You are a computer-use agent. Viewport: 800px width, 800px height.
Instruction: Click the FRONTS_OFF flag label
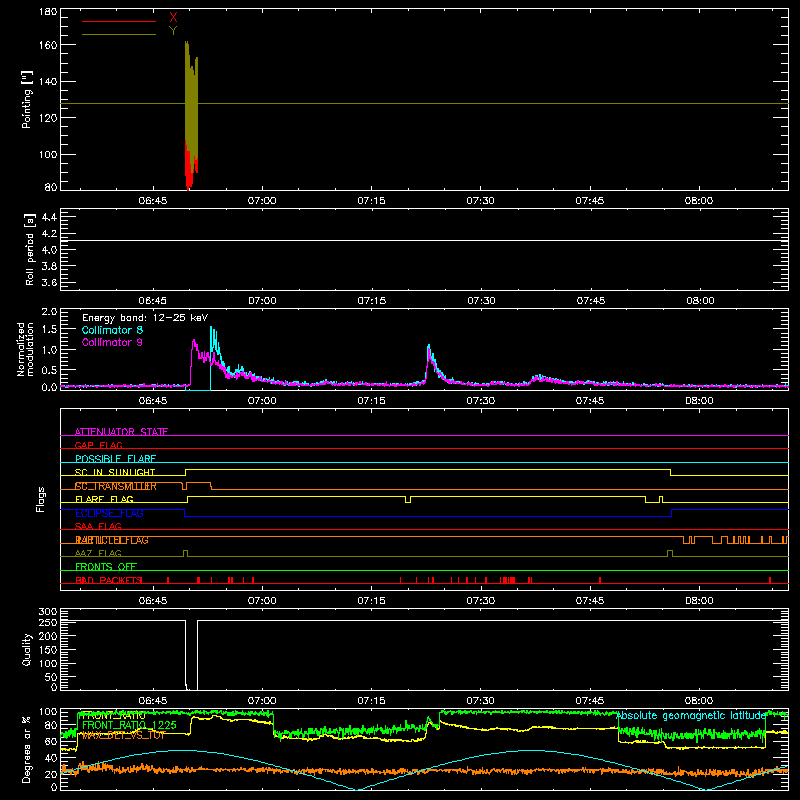coord(106,566)
